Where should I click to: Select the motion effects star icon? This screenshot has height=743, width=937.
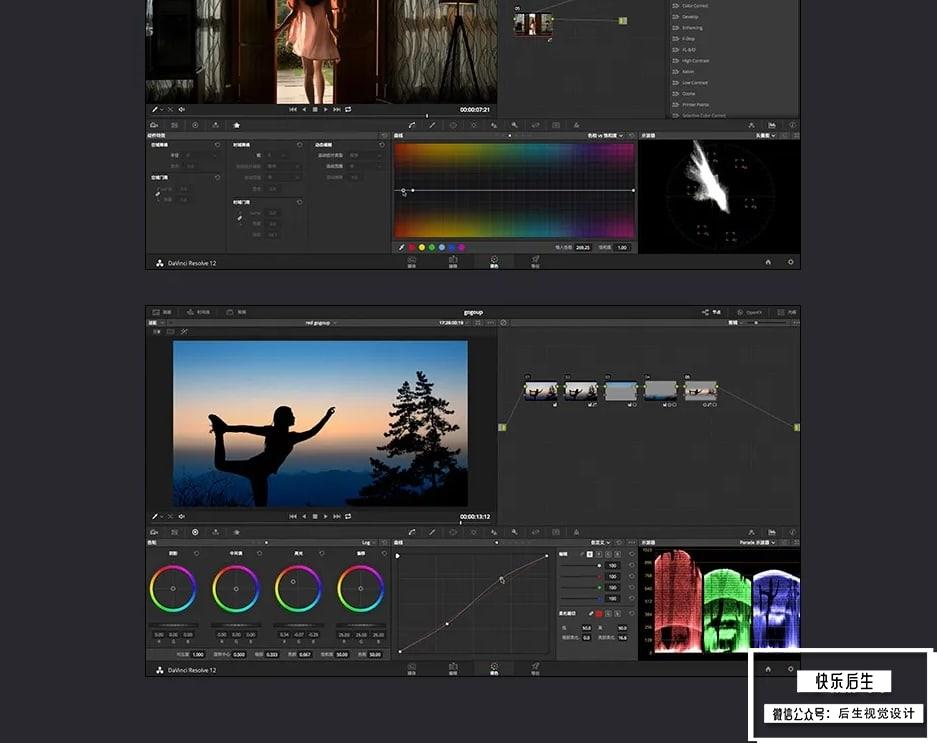click(x=236, y=125)
